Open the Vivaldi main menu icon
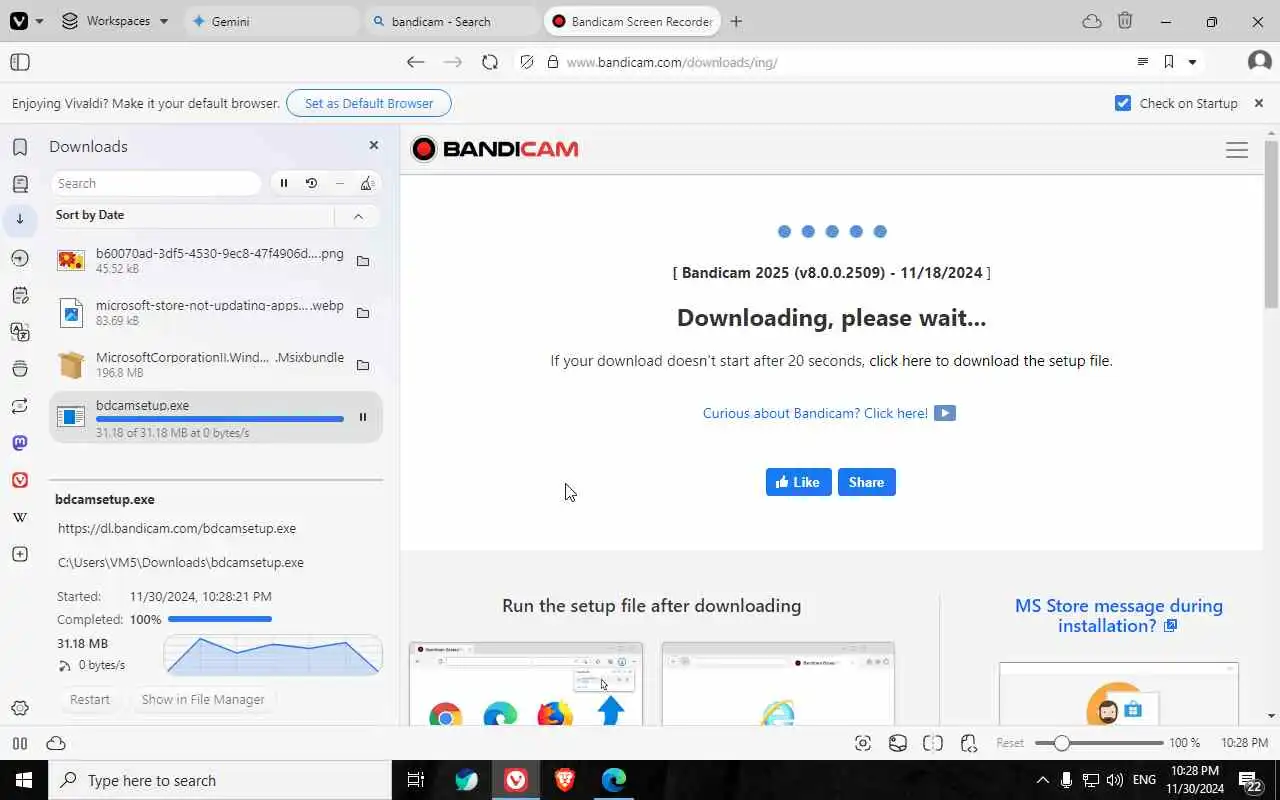This screenshot has height=800, width=1280. click(19, 21)
